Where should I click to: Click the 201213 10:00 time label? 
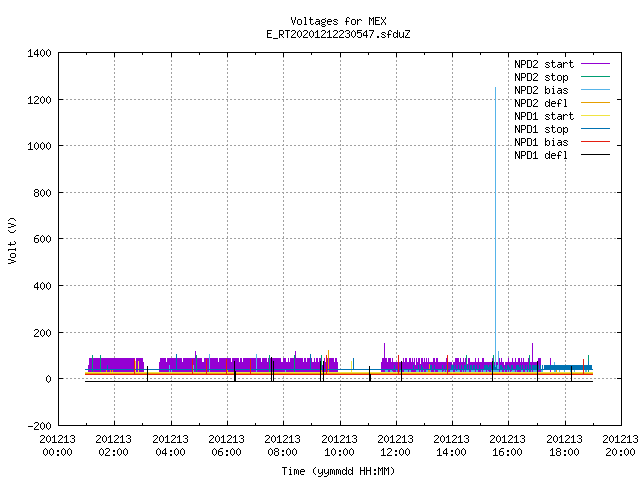pos(339,445)
